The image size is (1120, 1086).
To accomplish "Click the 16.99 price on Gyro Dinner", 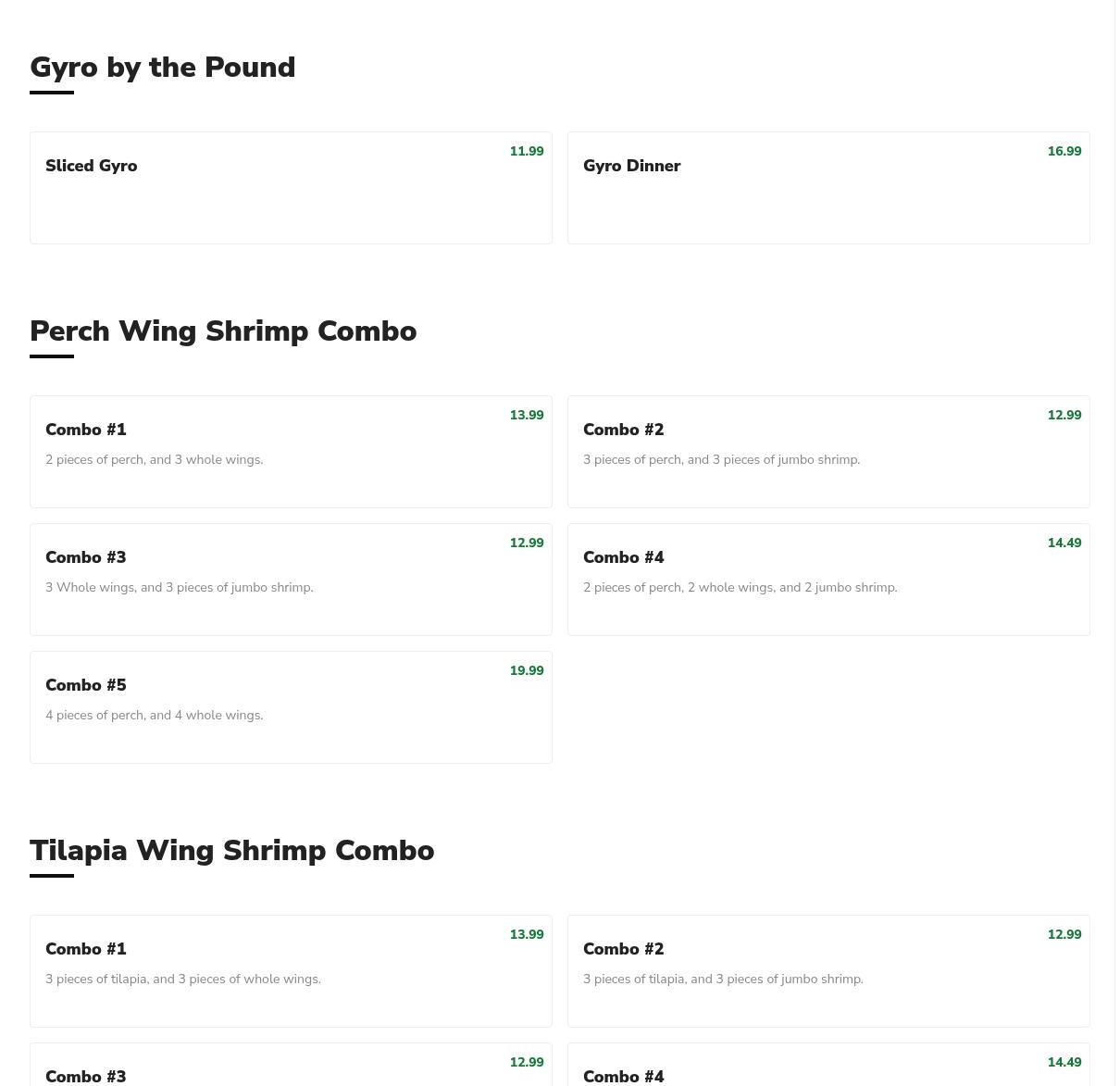I will pos(1064,152).
